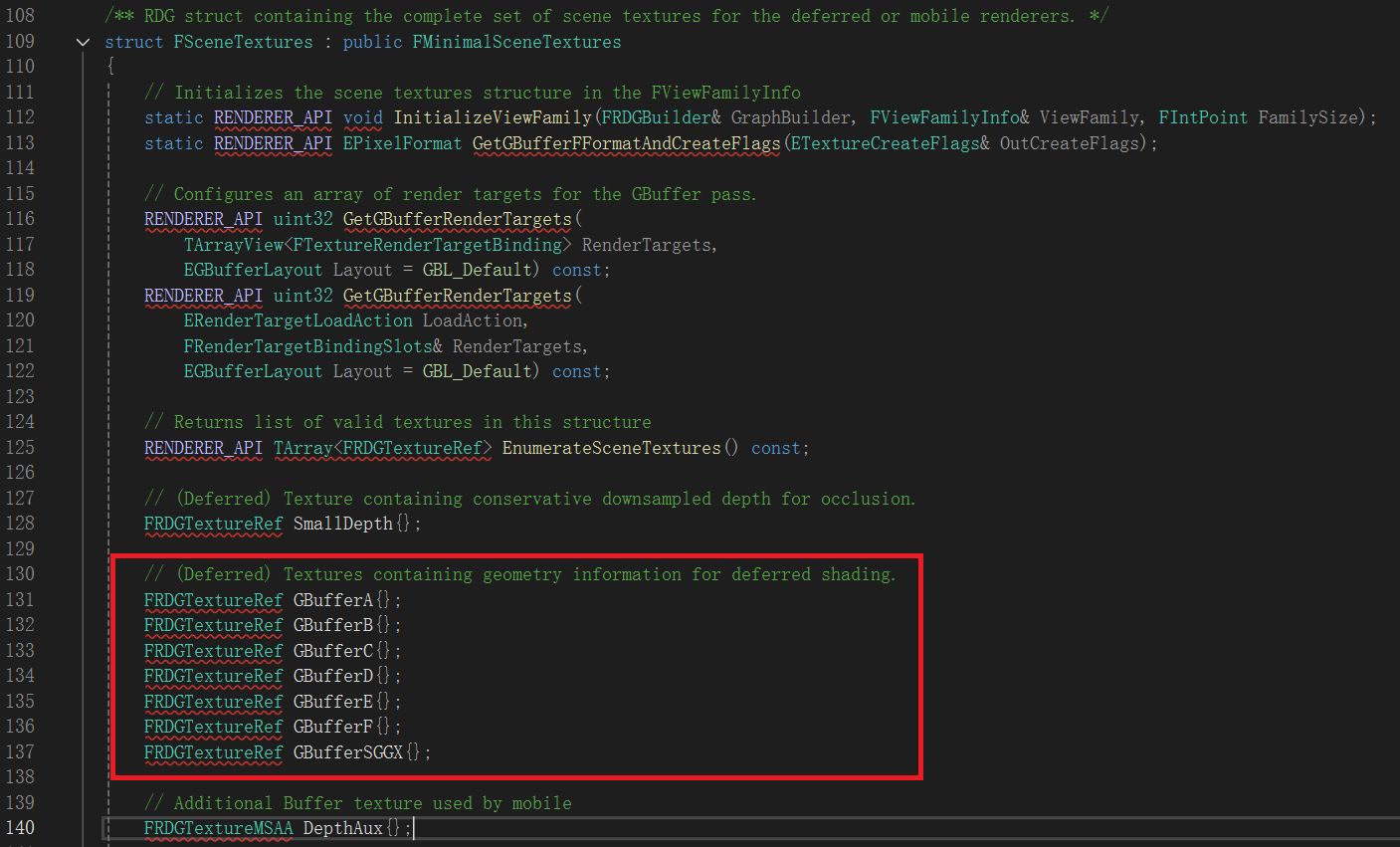Click EGBufferLayout type on line 118
Viewport: 1400px width, 847px height.
(x=253, y=270)
